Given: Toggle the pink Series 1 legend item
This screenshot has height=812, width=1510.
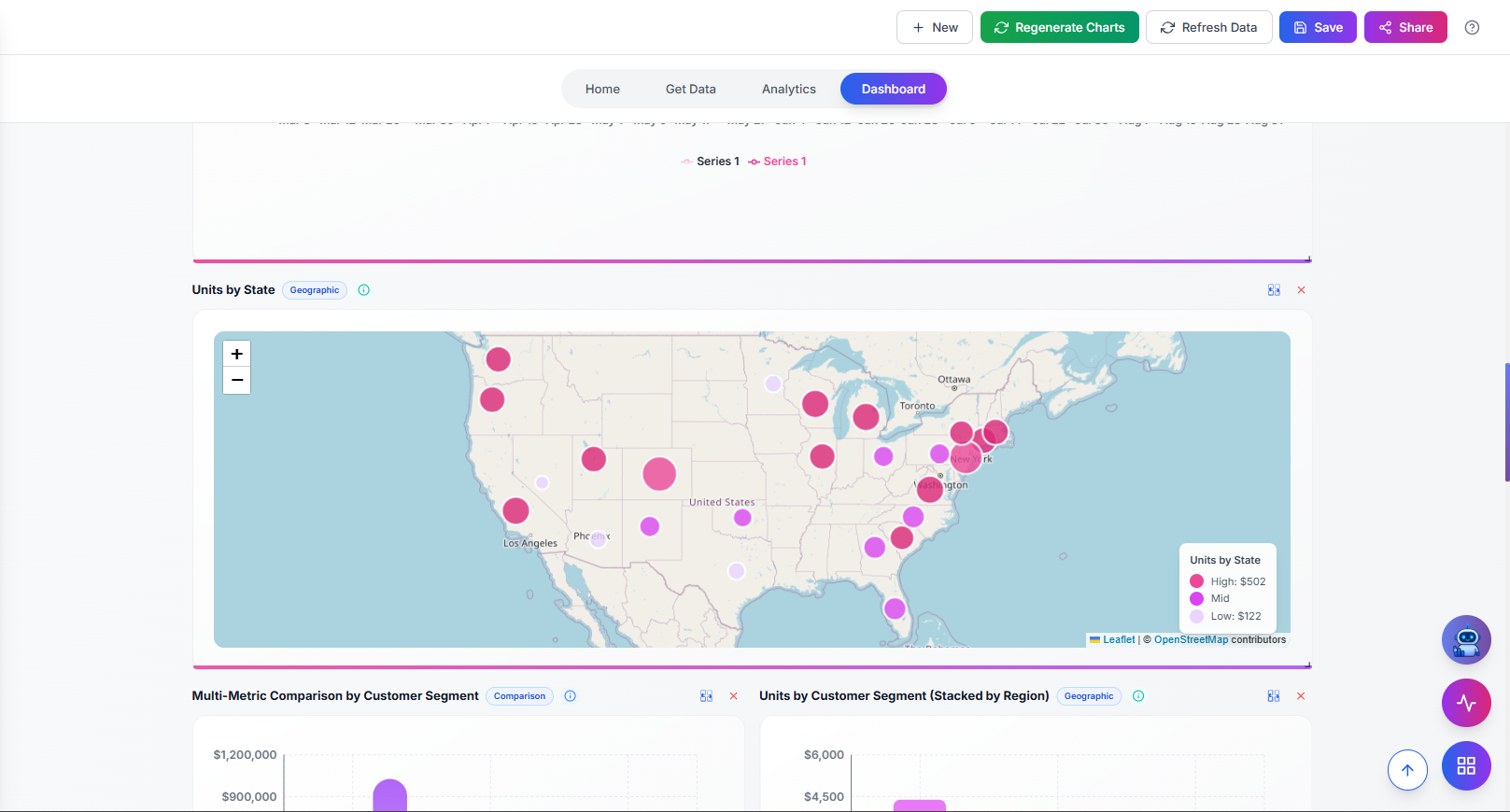Looking at the screenshot, I should pyautogui.click(x=778, y=161).
